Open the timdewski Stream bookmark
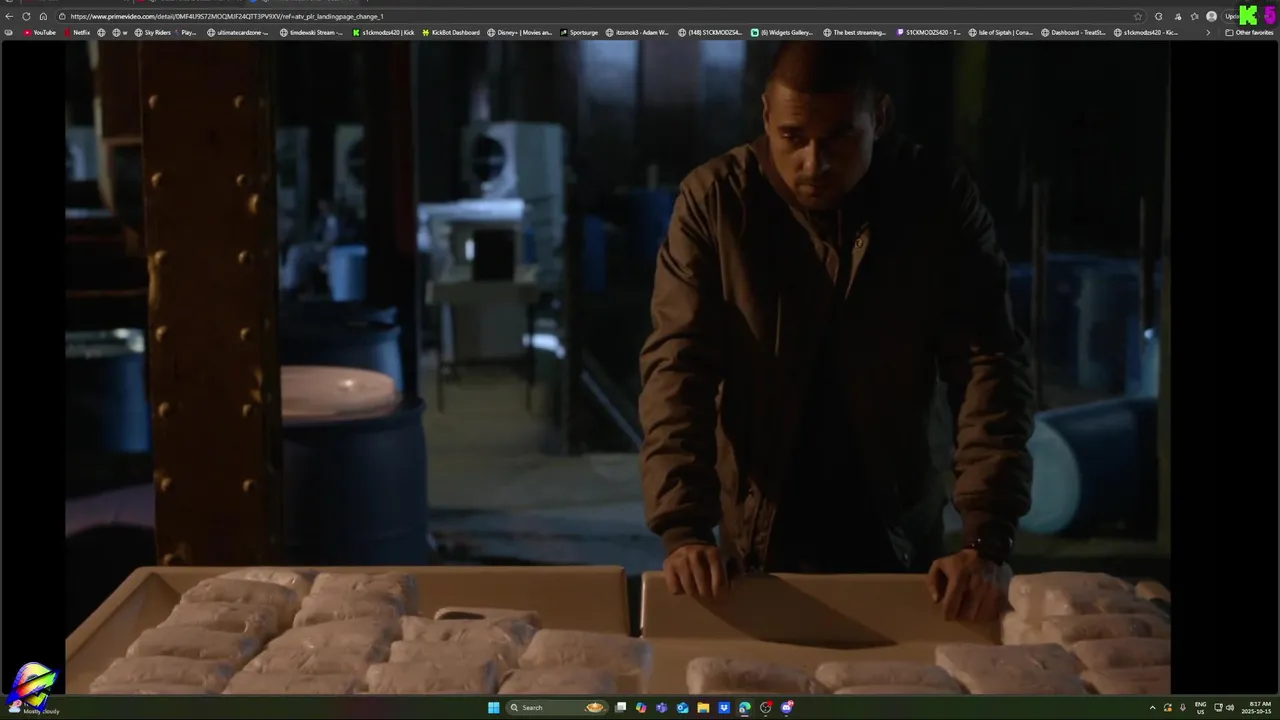1280x720 pixels. tap(311, 32)
